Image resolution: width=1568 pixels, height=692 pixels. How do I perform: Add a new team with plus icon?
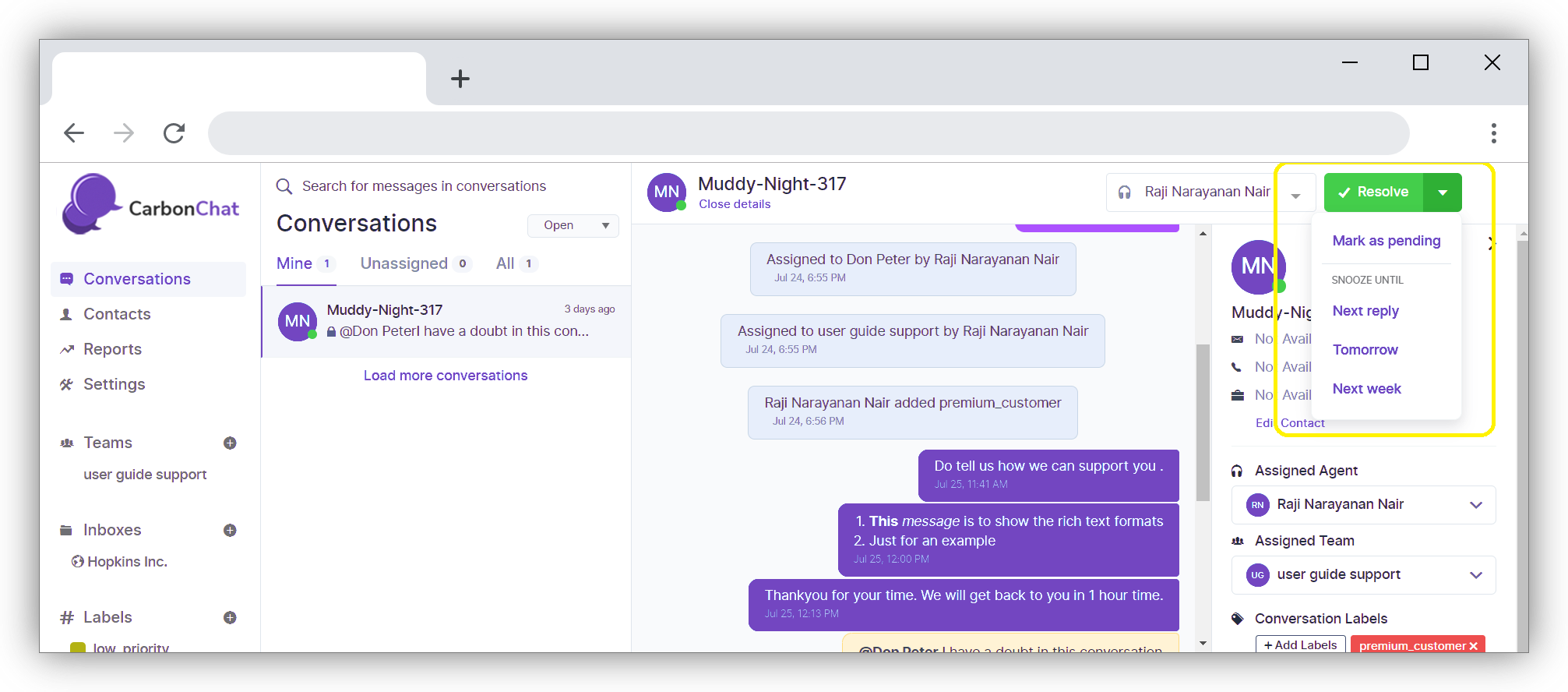(230, 443)
